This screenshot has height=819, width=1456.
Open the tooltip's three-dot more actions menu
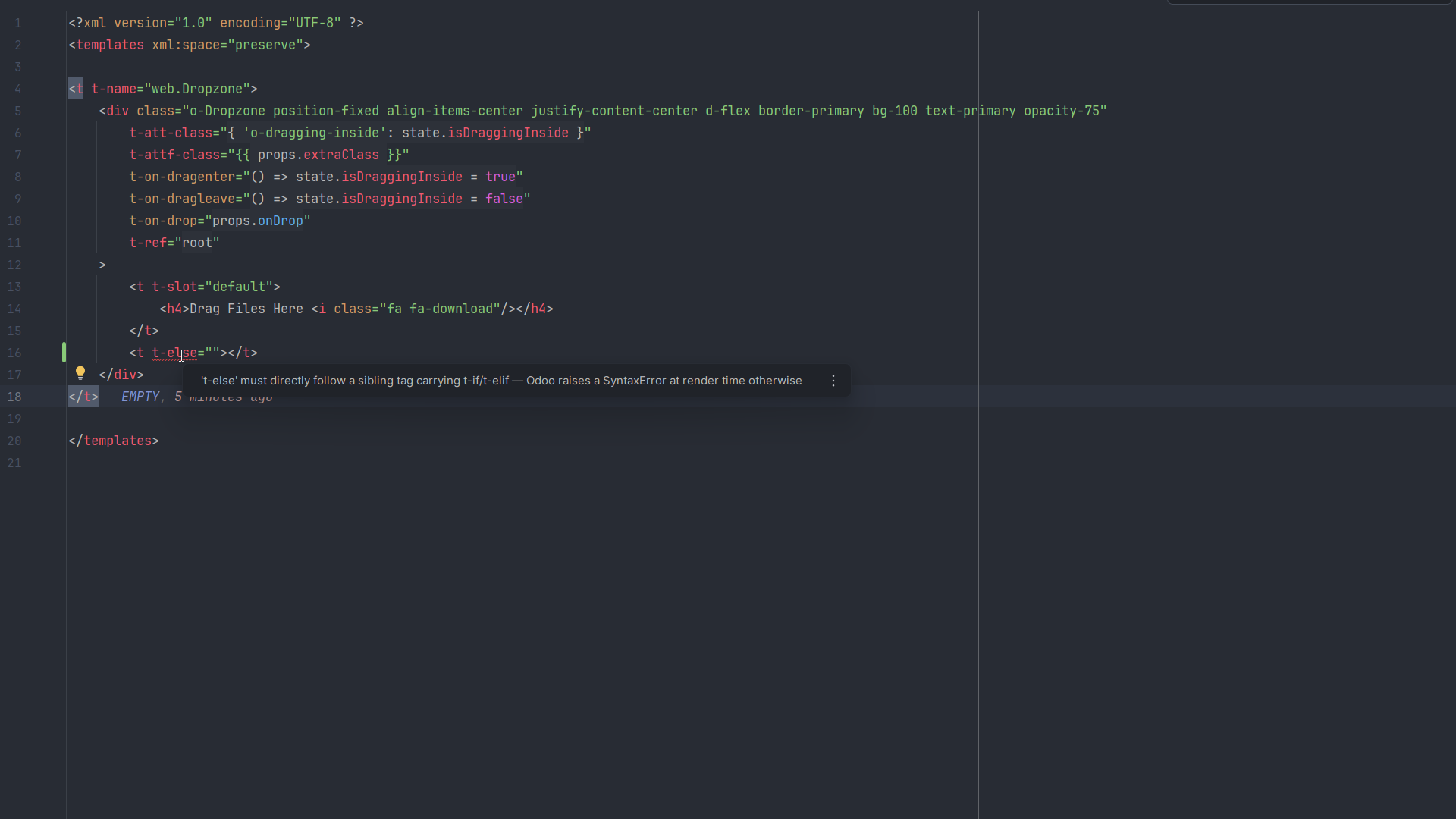click(833, 381)
